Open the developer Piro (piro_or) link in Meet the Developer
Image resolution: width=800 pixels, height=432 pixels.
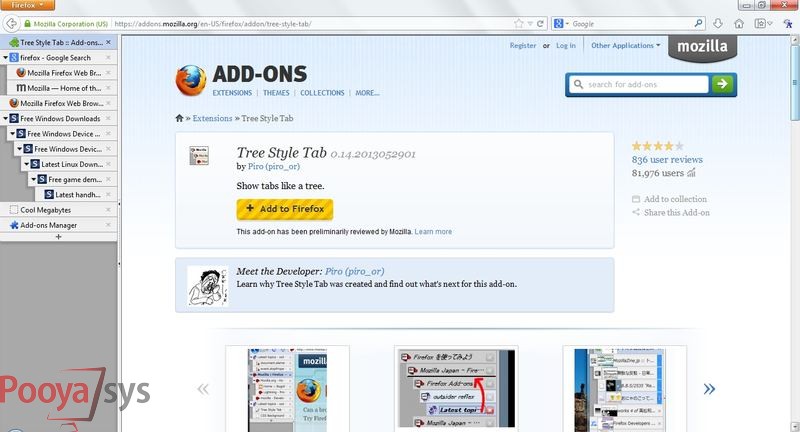[x=355, y=271]
